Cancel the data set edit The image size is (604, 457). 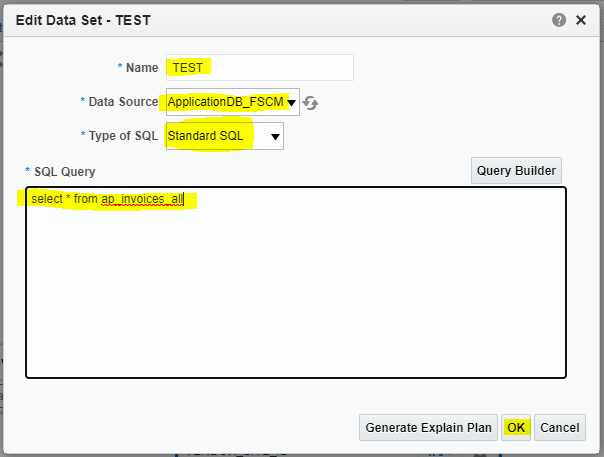560,427
